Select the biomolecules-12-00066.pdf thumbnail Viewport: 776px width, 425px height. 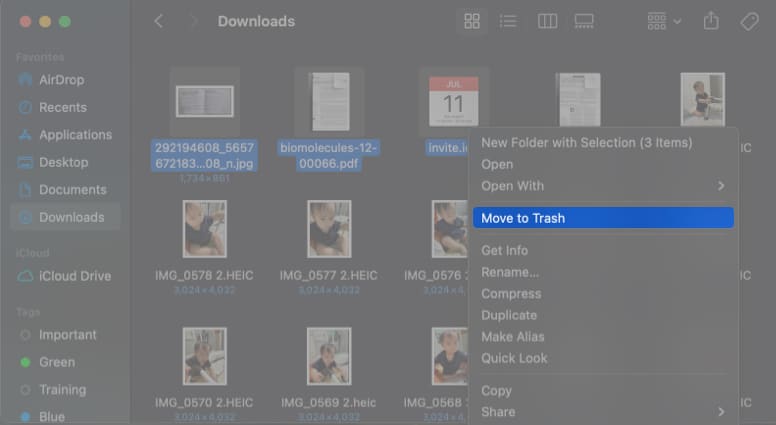click(329, 101)
